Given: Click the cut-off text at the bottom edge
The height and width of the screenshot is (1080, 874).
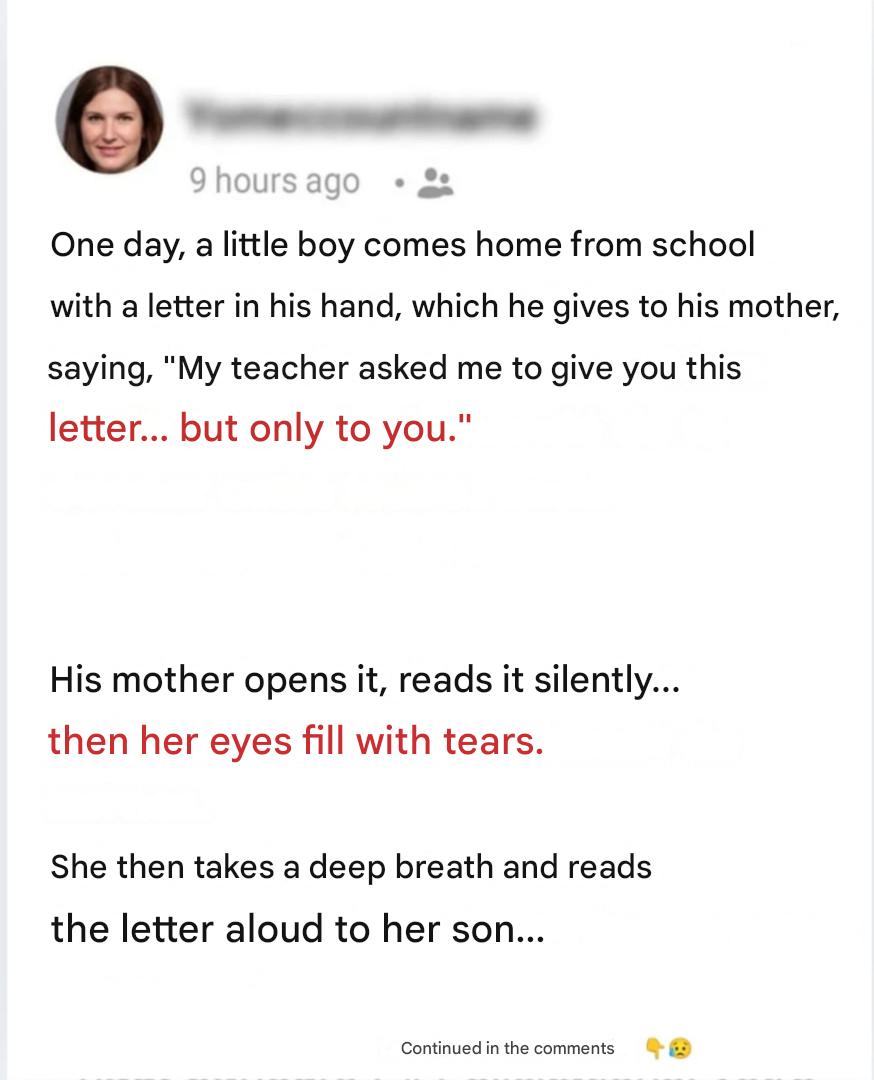Looking at the screenshot, I should 440,1076.
